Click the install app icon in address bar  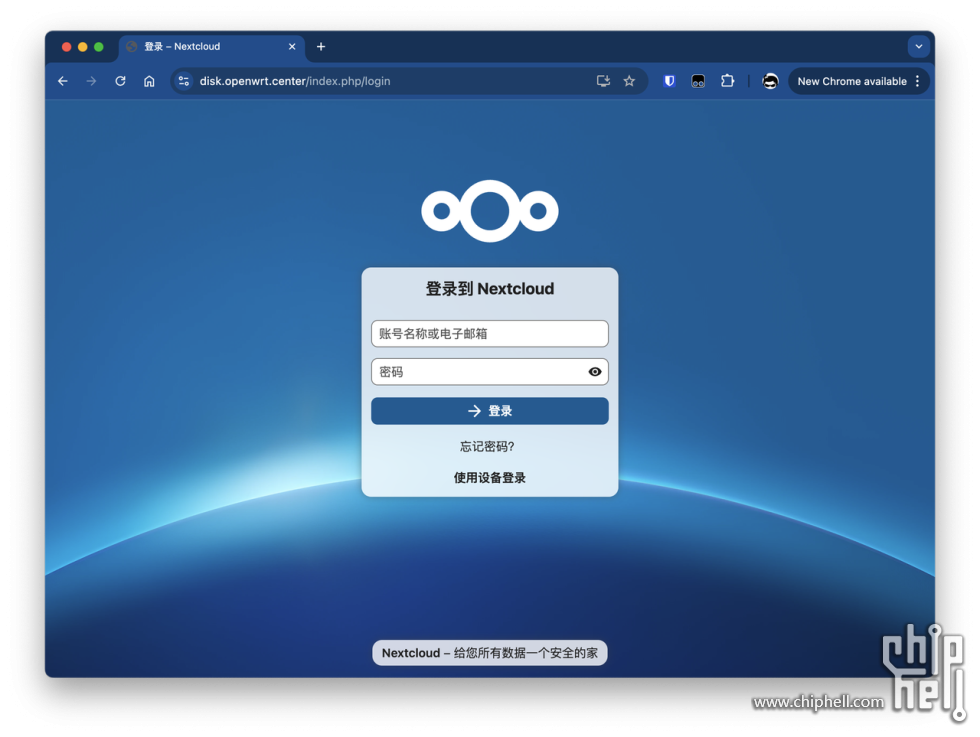(603, 81)
